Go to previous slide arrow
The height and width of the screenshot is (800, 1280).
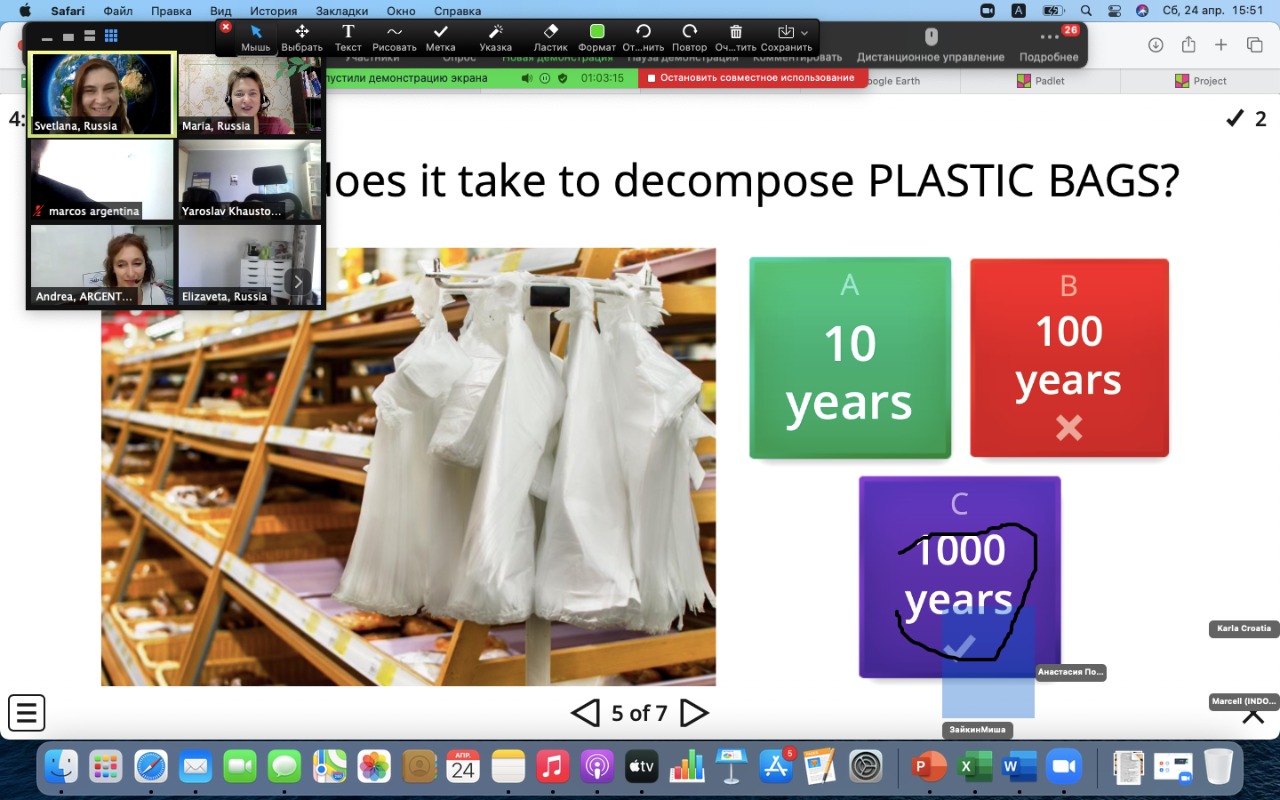[x=585, y=713]
